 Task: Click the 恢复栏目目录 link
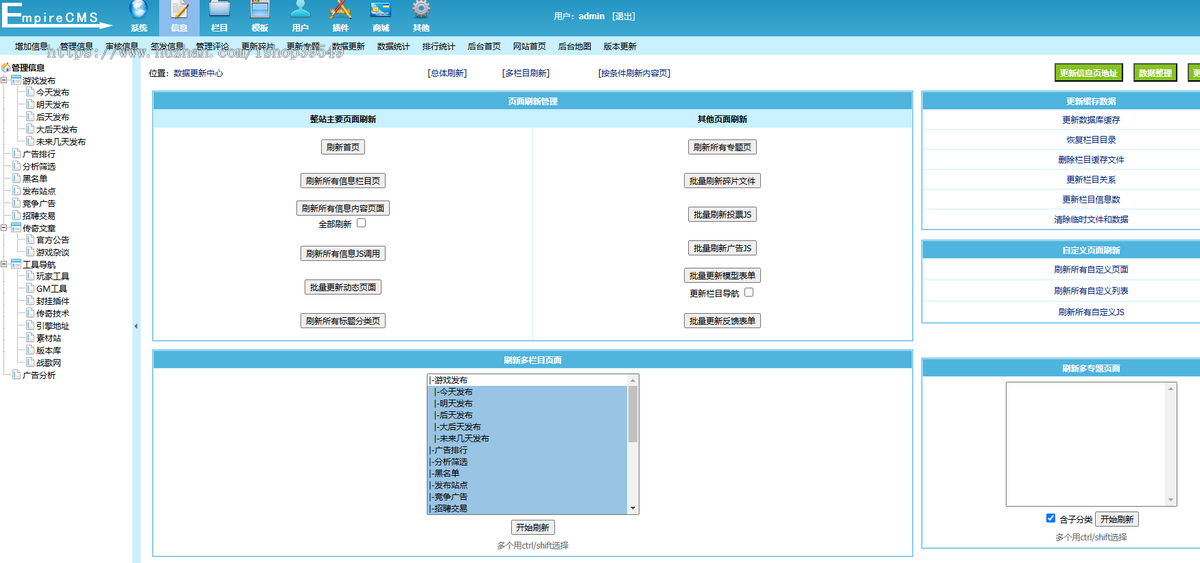pos(1091,140)
